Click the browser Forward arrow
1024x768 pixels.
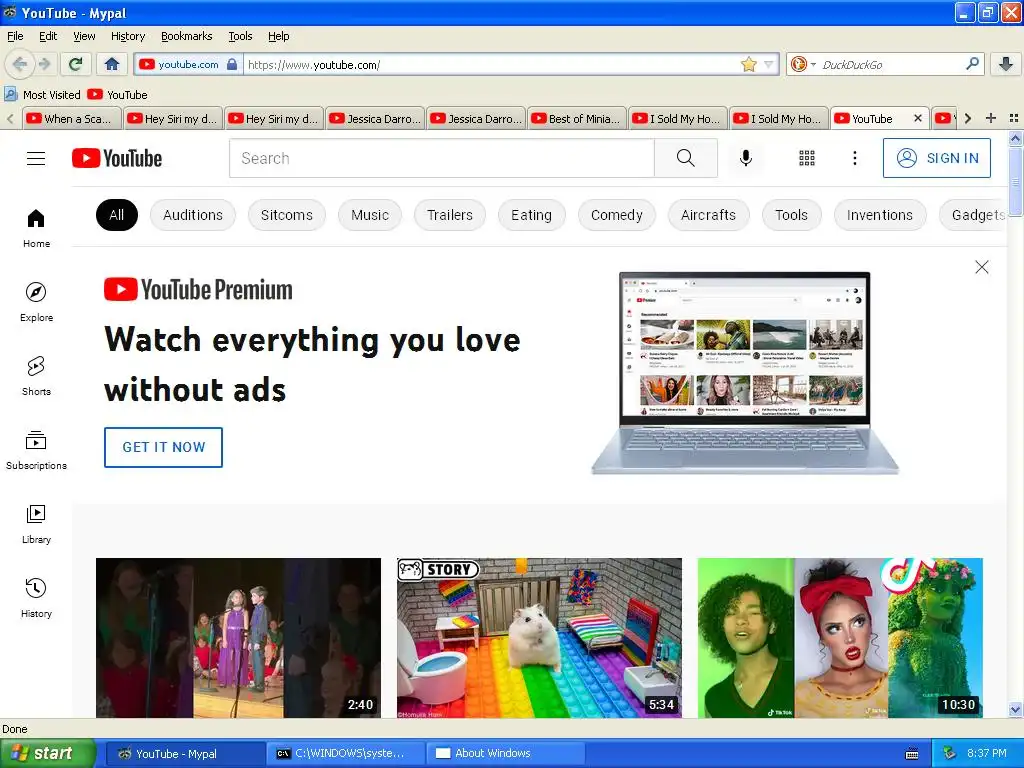pyautogui.click(x=44, y=64)
